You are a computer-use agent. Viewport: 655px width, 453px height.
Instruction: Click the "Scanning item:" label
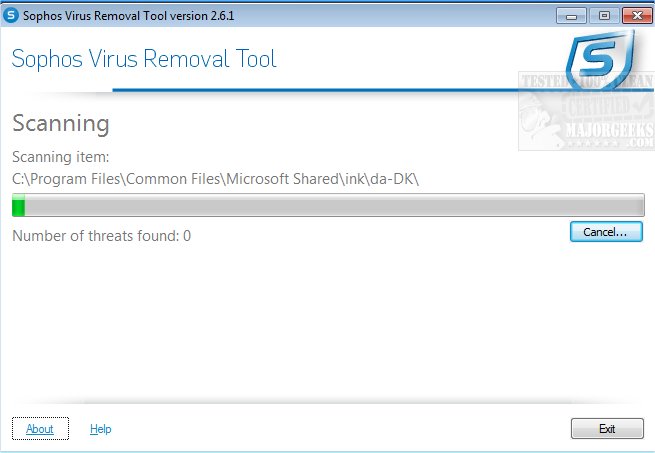(x=59, y=157)
